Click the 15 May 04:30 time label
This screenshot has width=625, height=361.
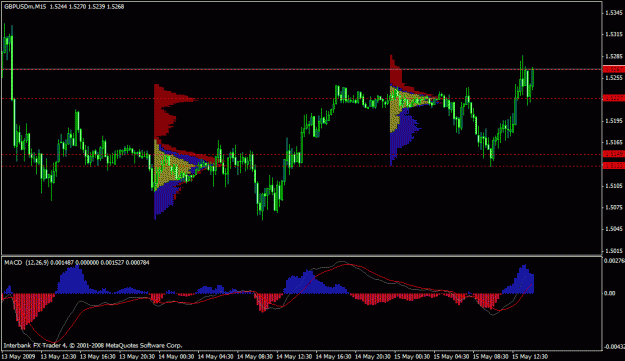(x=452, y=357)
